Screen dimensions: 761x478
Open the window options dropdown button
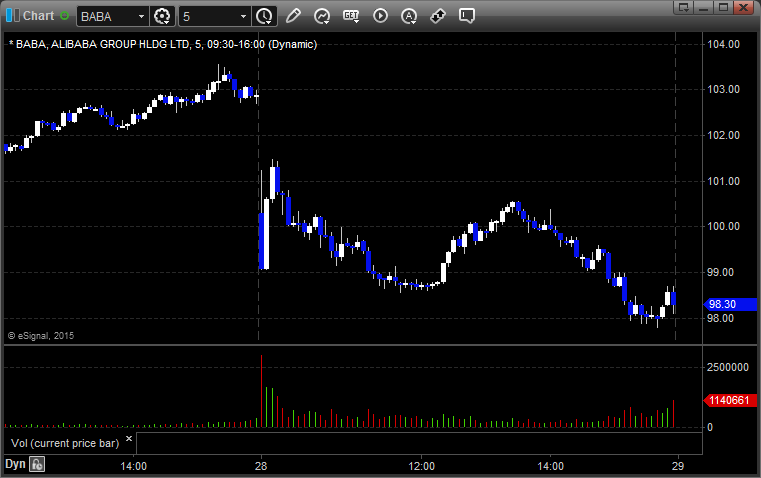(x=683, y=7)
